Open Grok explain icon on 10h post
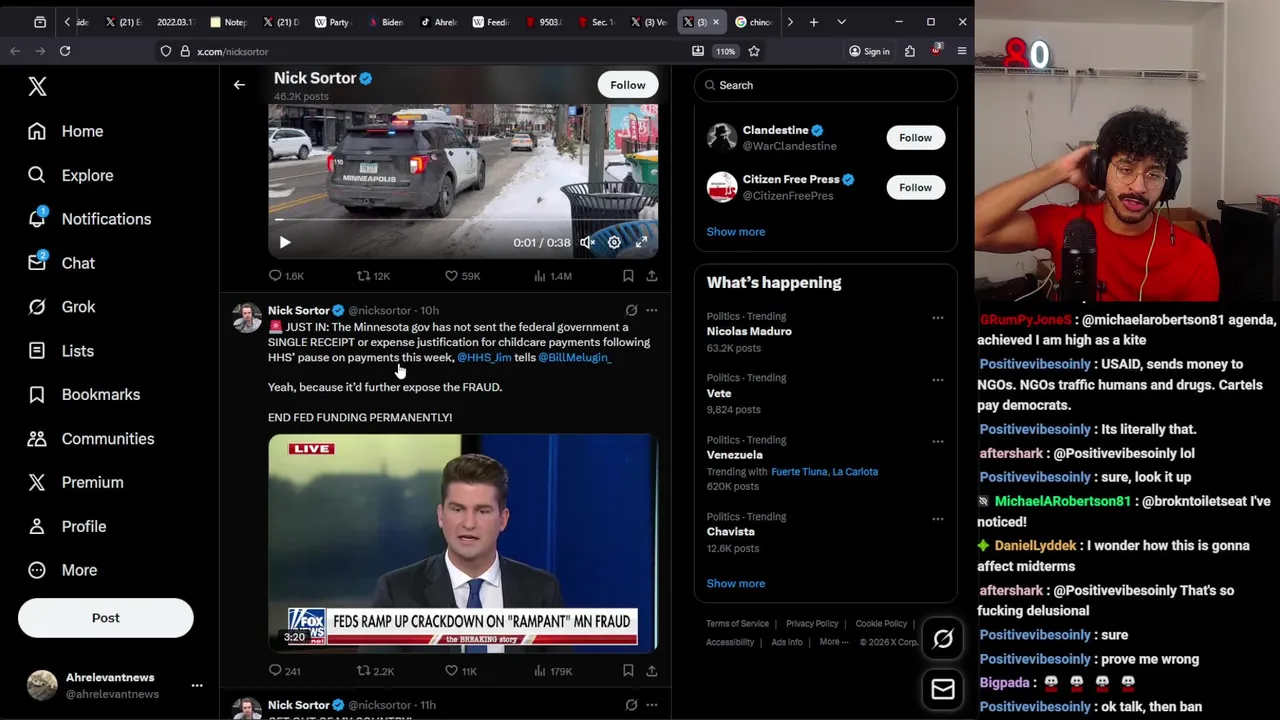The height and width of the screenshot is (720, 1280). coord(631,310)
